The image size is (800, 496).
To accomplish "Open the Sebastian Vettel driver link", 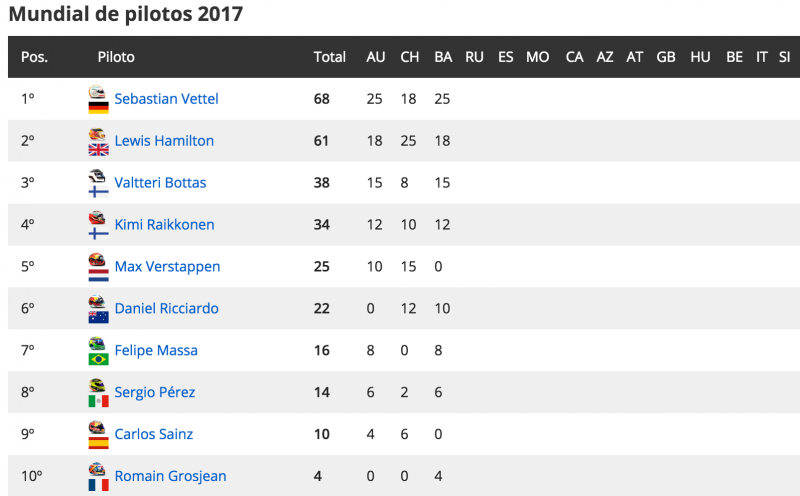I will [x=166, y=98].
